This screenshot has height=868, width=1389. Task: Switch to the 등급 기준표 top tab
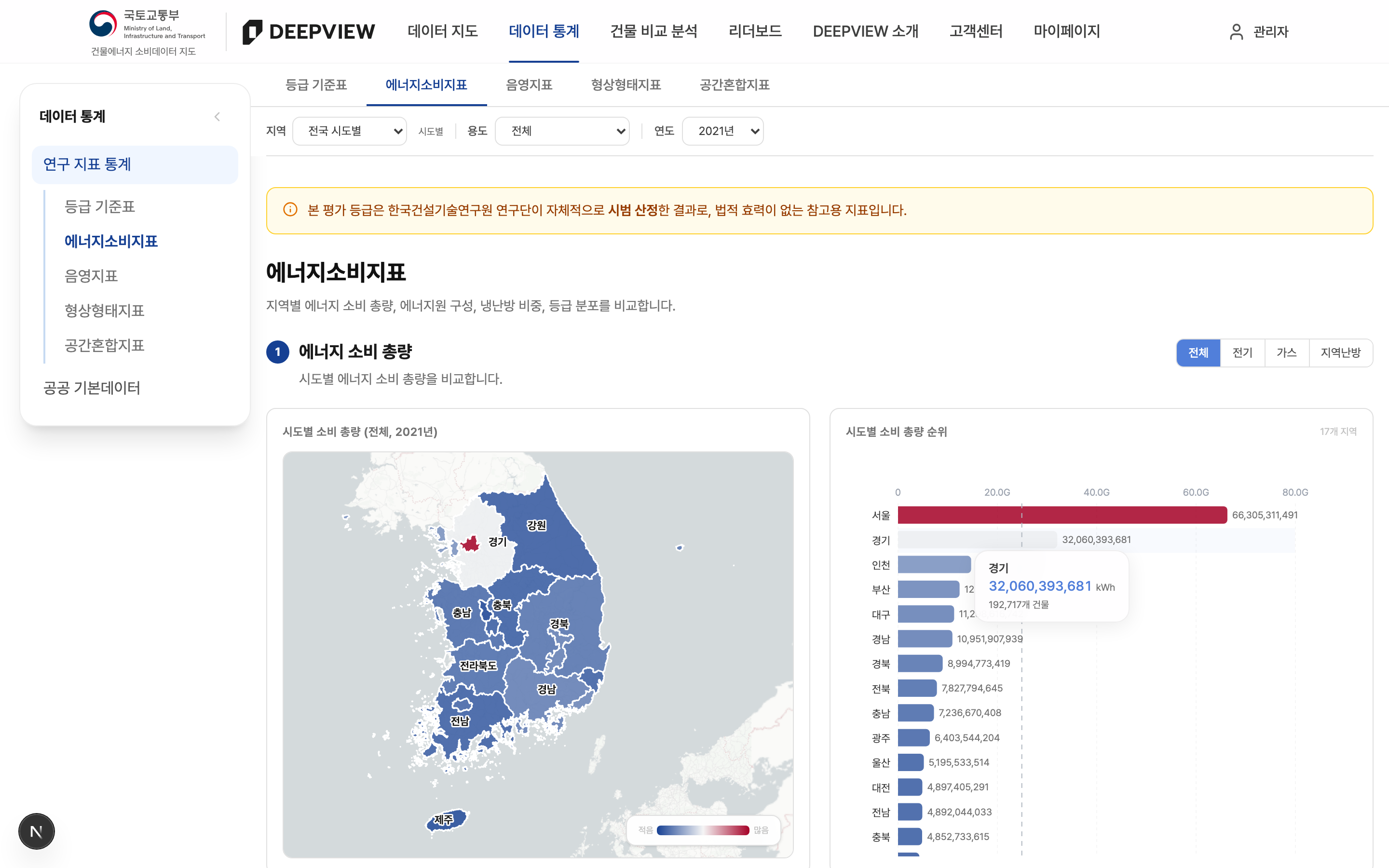(316, 85)
